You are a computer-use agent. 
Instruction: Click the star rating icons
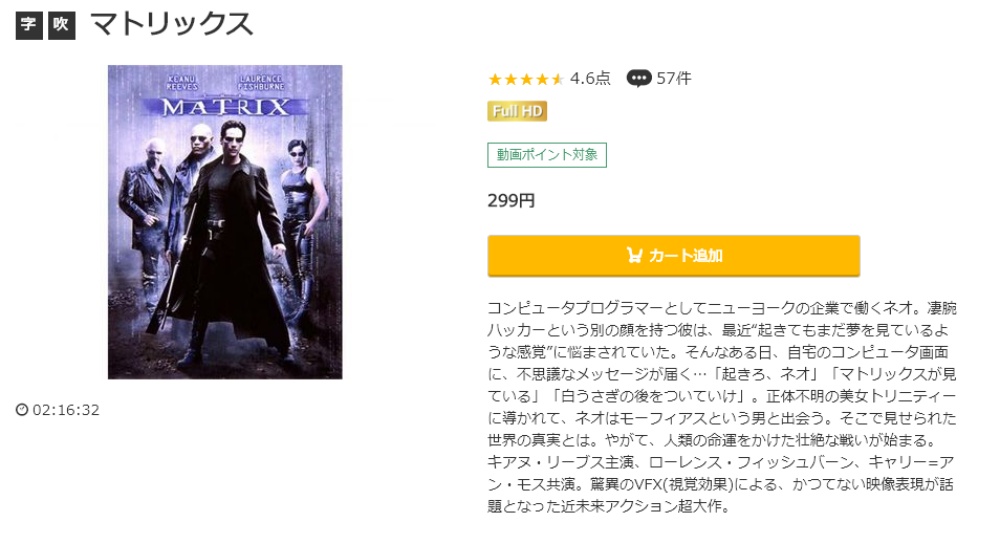pos(526,79)
